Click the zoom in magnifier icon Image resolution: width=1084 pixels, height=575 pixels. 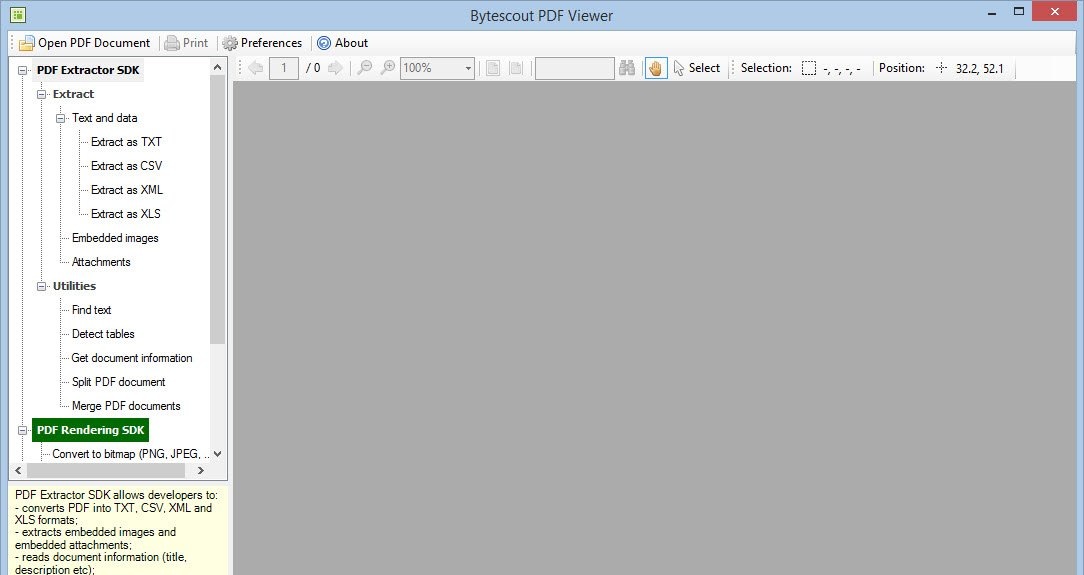[x=388, y=68]
